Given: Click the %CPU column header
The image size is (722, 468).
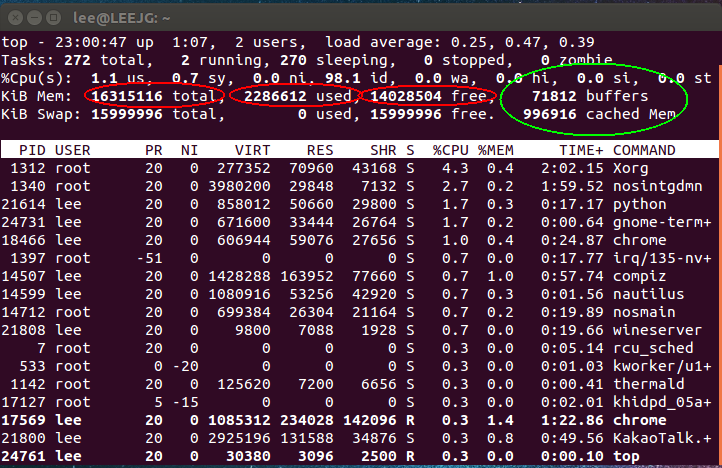Looking at the screenshot, I should tap(451, 150).
